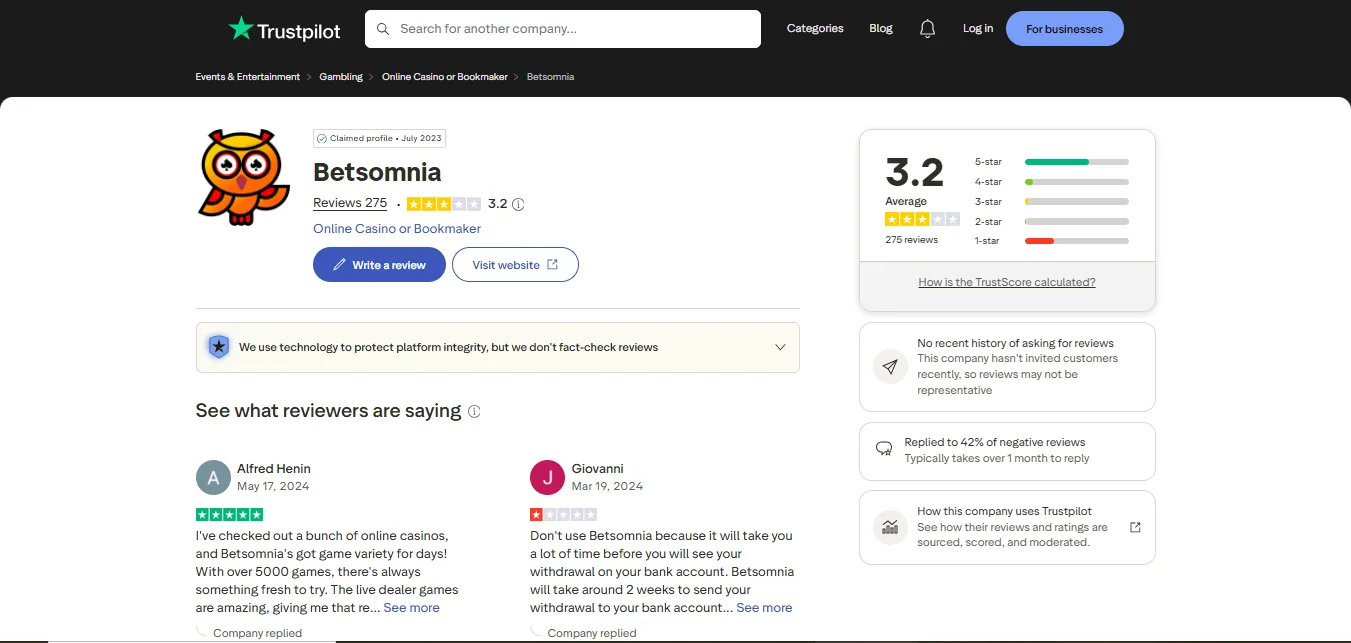Click the 4-star rating bar
Viewport: 1351px width, 643px height.
[1077, 182]
